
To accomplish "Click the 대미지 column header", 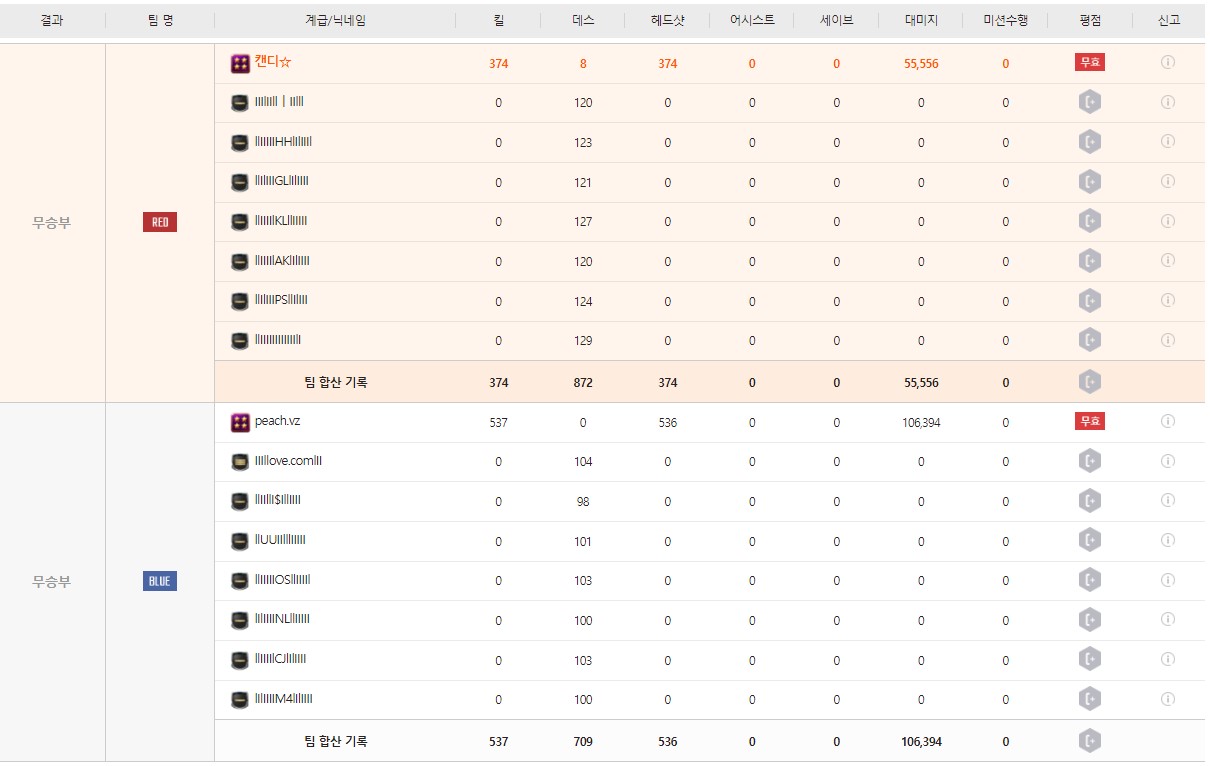I will [x=921, y=20].
